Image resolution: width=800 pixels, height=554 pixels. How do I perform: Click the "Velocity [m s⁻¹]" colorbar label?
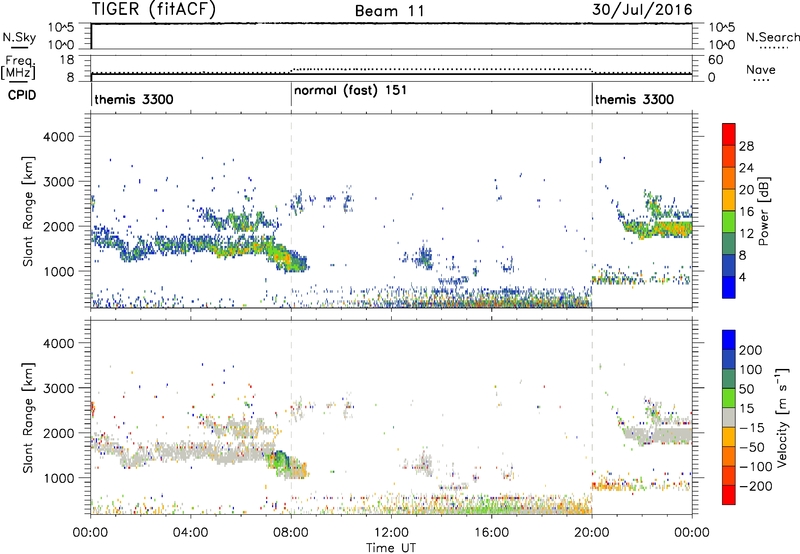tap(783, 417)
